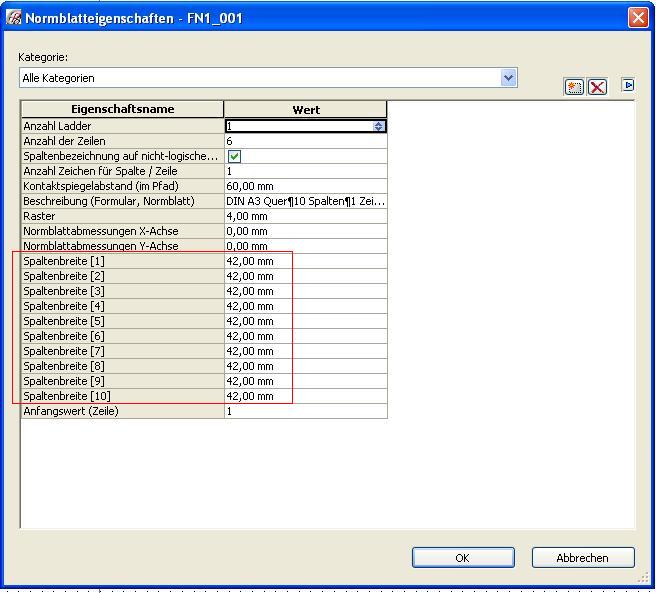Select Beschreibung (Formular, Normblatt) row

122,201
